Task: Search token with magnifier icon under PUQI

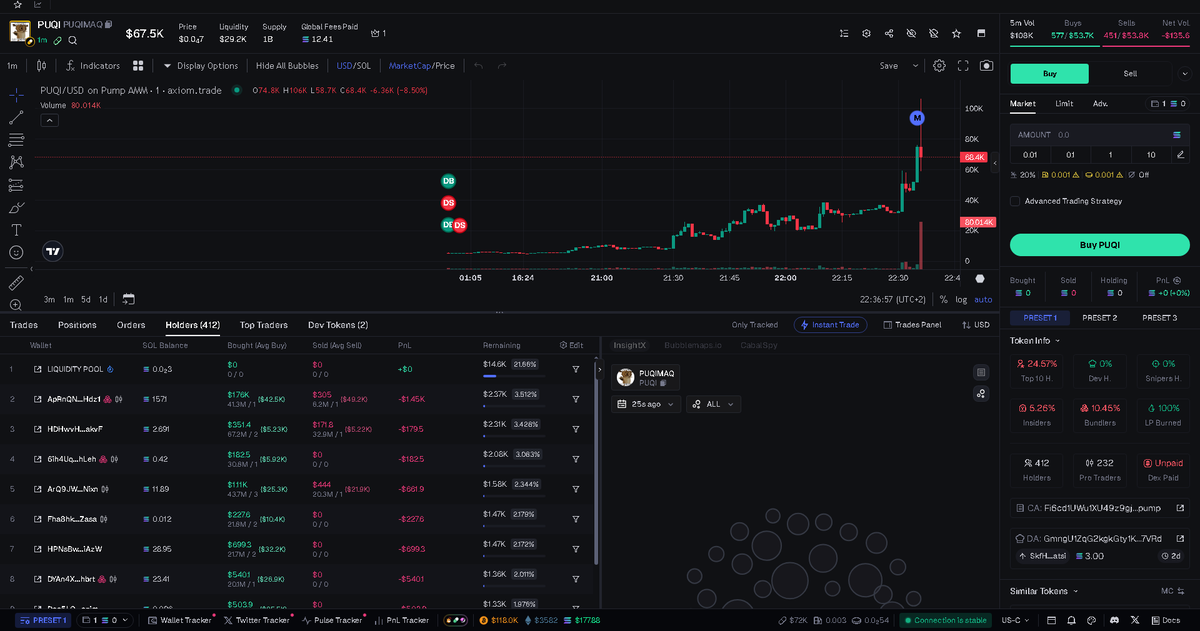Action: pyautogui.click(x=71, y=40)
